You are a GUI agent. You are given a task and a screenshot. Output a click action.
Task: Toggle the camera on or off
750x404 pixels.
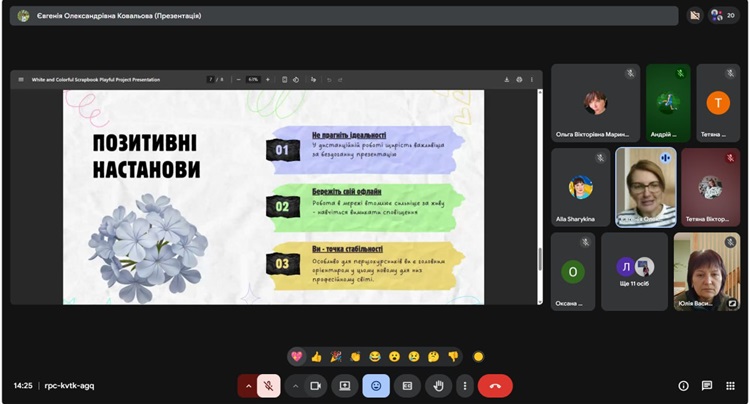[x=315, y=385]
